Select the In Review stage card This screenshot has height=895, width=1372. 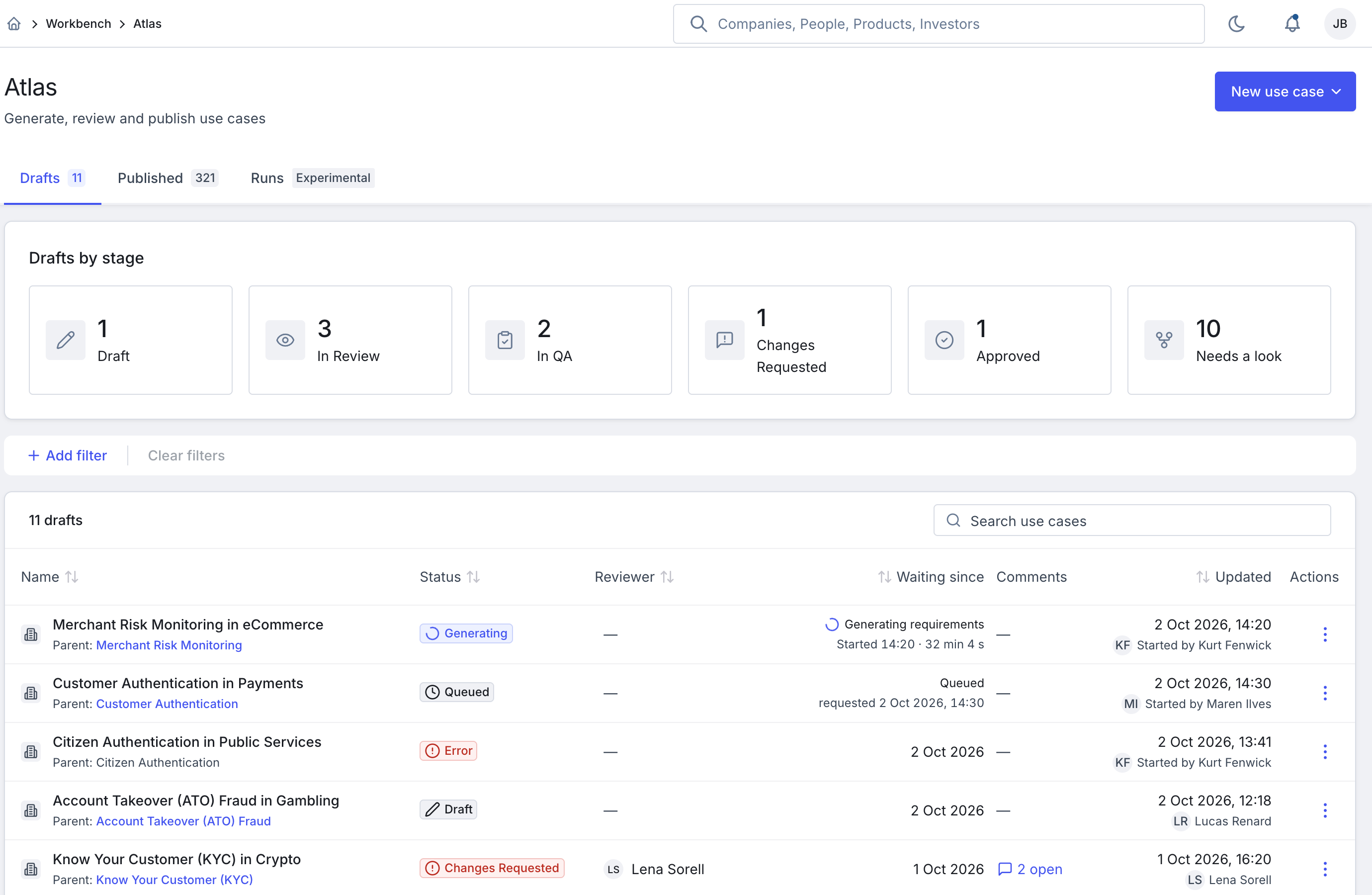[x=350, y=340]
